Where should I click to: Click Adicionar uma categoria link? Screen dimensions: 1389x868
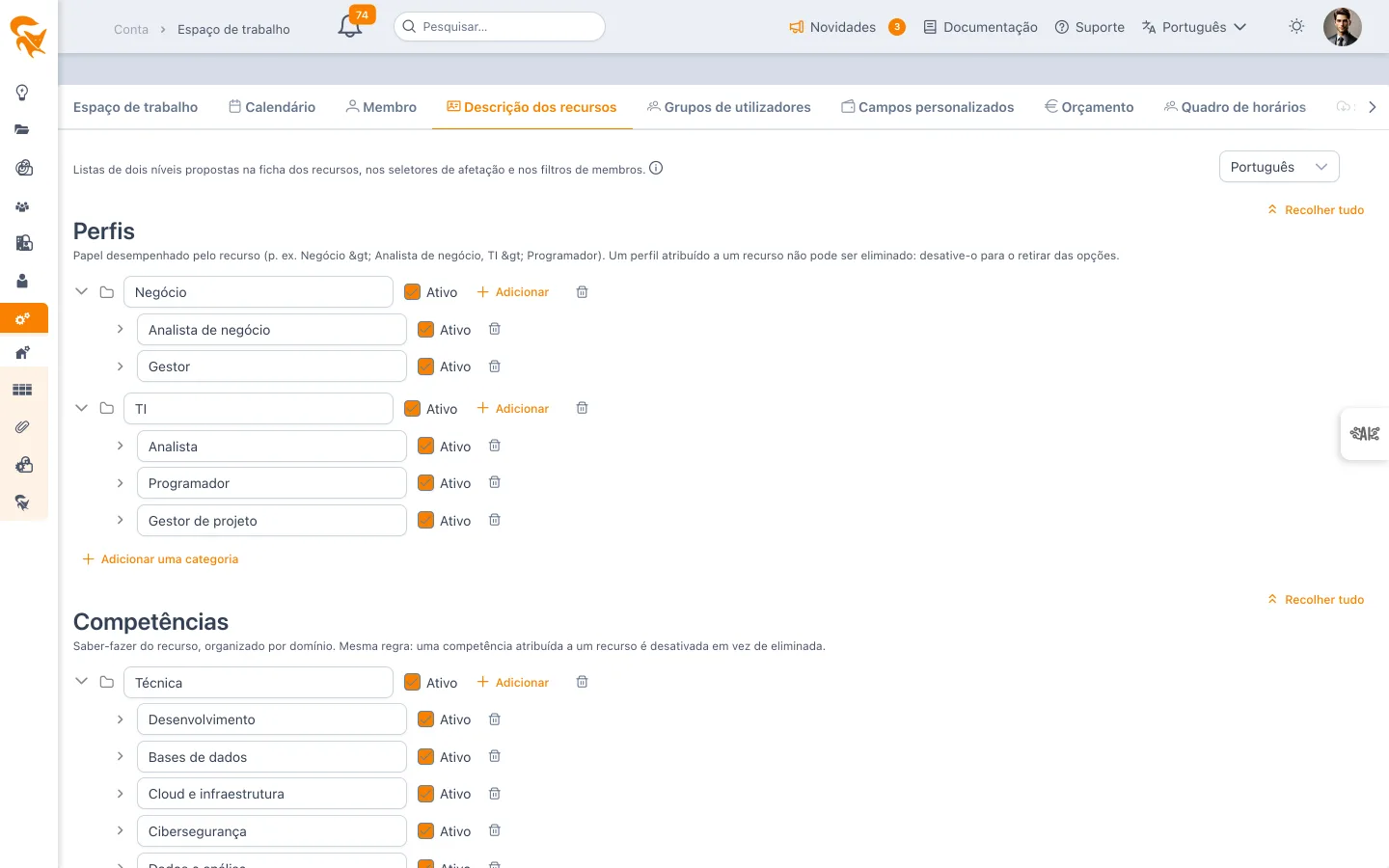[160, 559]
